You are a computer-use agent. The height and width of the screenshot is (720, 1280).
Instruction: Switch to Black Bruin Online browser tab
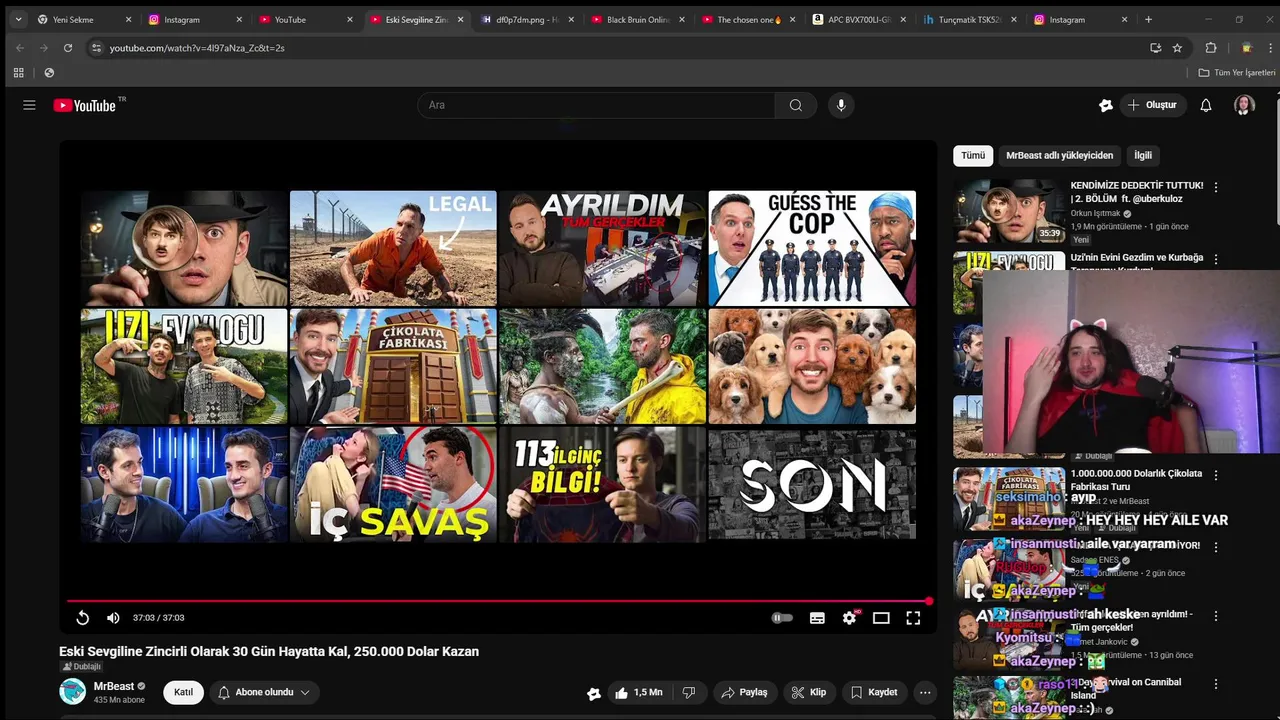click(637, 19)
